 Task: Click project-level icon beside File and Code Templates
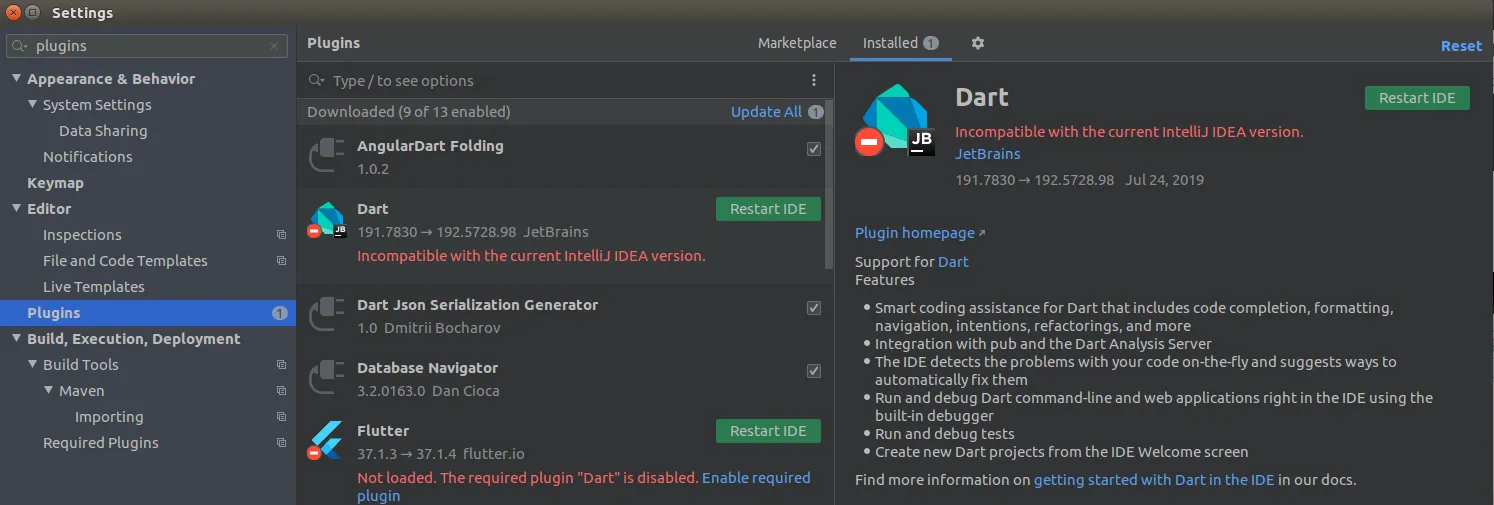(x=281, y=261)
